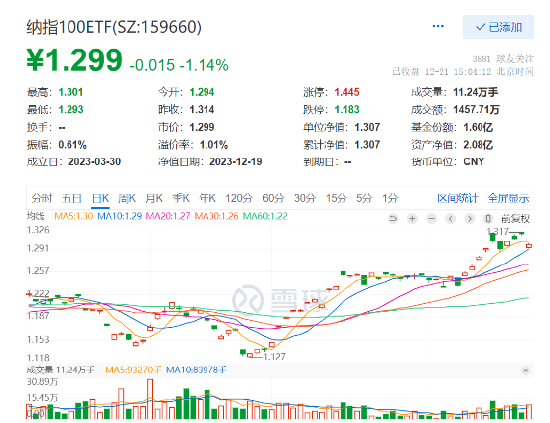Click the 资产净值 value 2.08亿

tap(478, 145)
